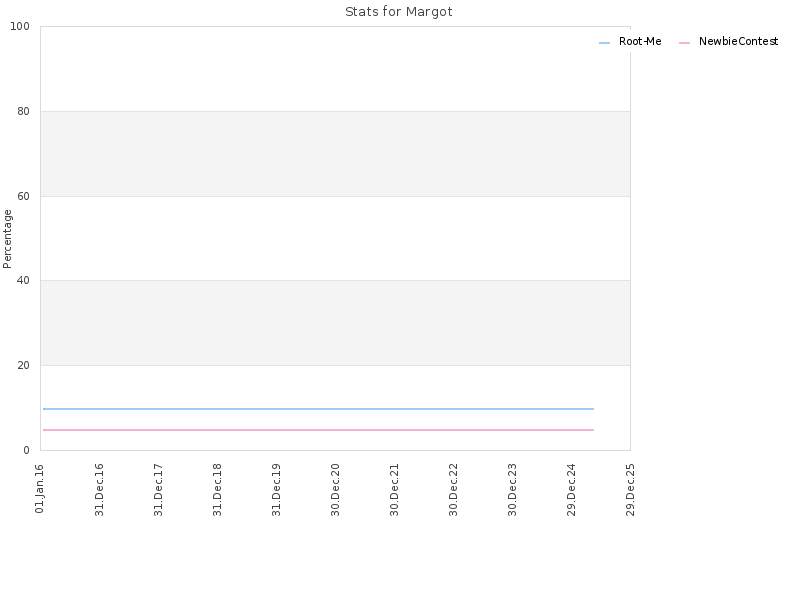Select the 31.Dec.18 x-axis label
The image size is (800, 600).
coord(217,490)
